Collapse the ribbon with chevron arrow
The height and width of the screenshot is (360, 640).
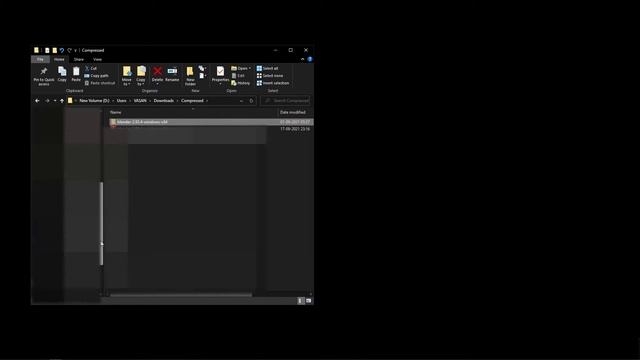click(302, 59)
